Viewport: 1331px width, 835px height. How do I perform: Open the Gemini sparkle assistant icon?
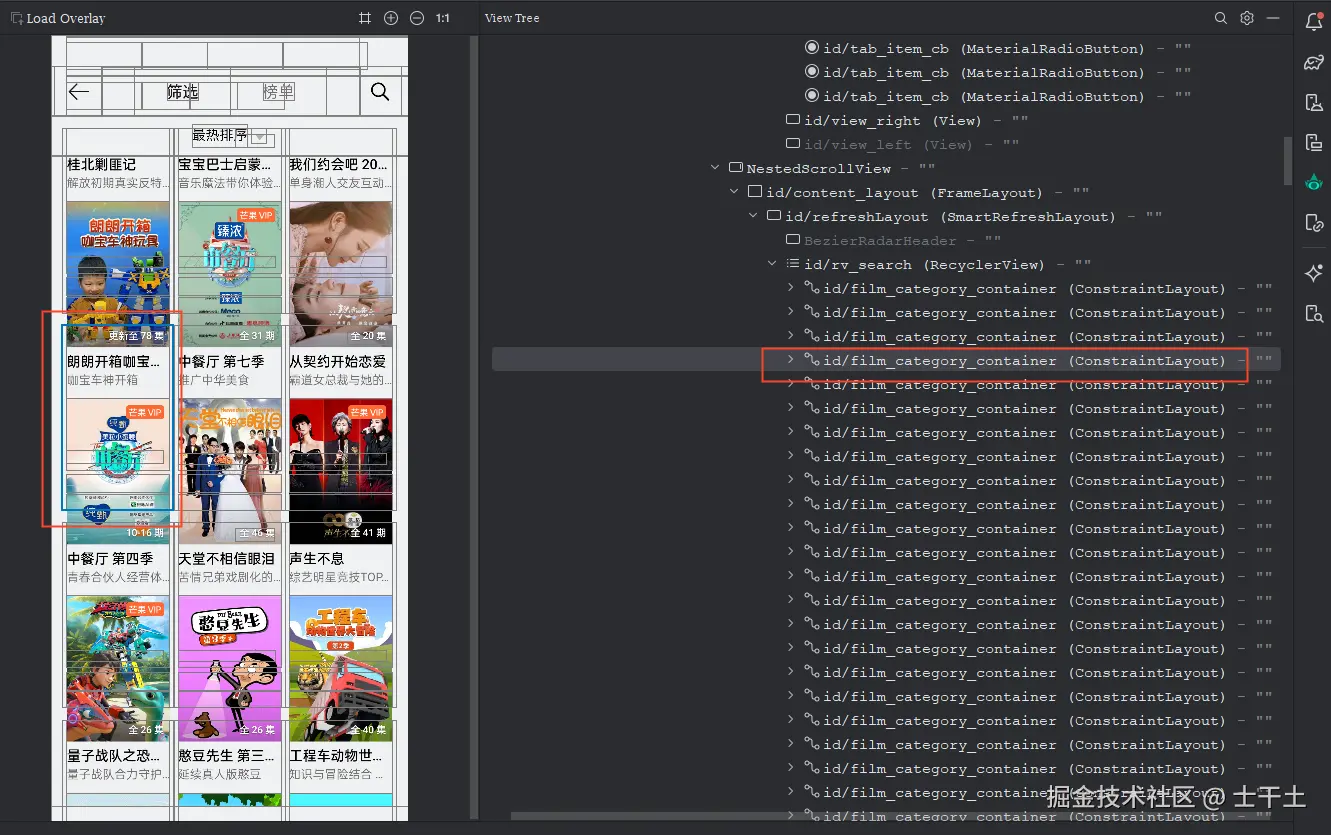tap(1314, 273)
